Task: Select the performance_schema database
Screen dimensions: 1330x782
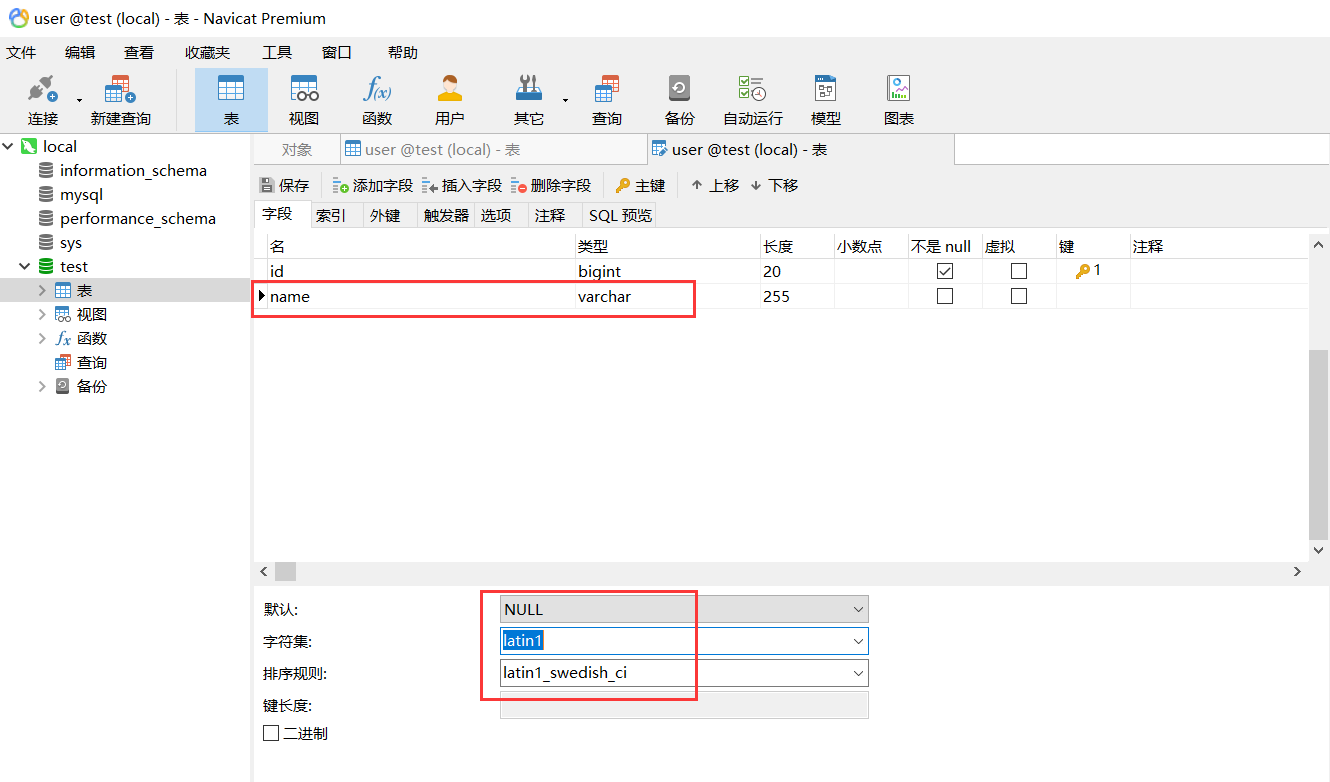Action: pos(137,219)
